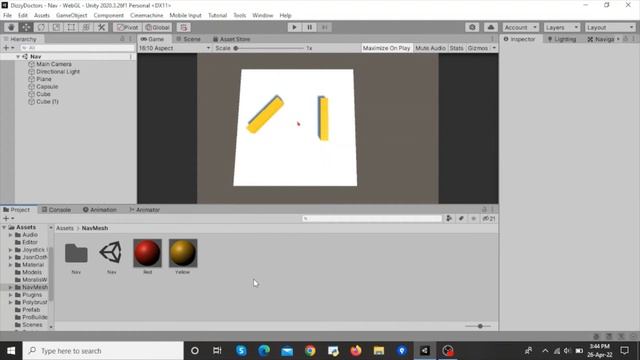This screenshot has height=360, width=640.
Task: Select Directional Light in Hierarchy
Action: 58,71
